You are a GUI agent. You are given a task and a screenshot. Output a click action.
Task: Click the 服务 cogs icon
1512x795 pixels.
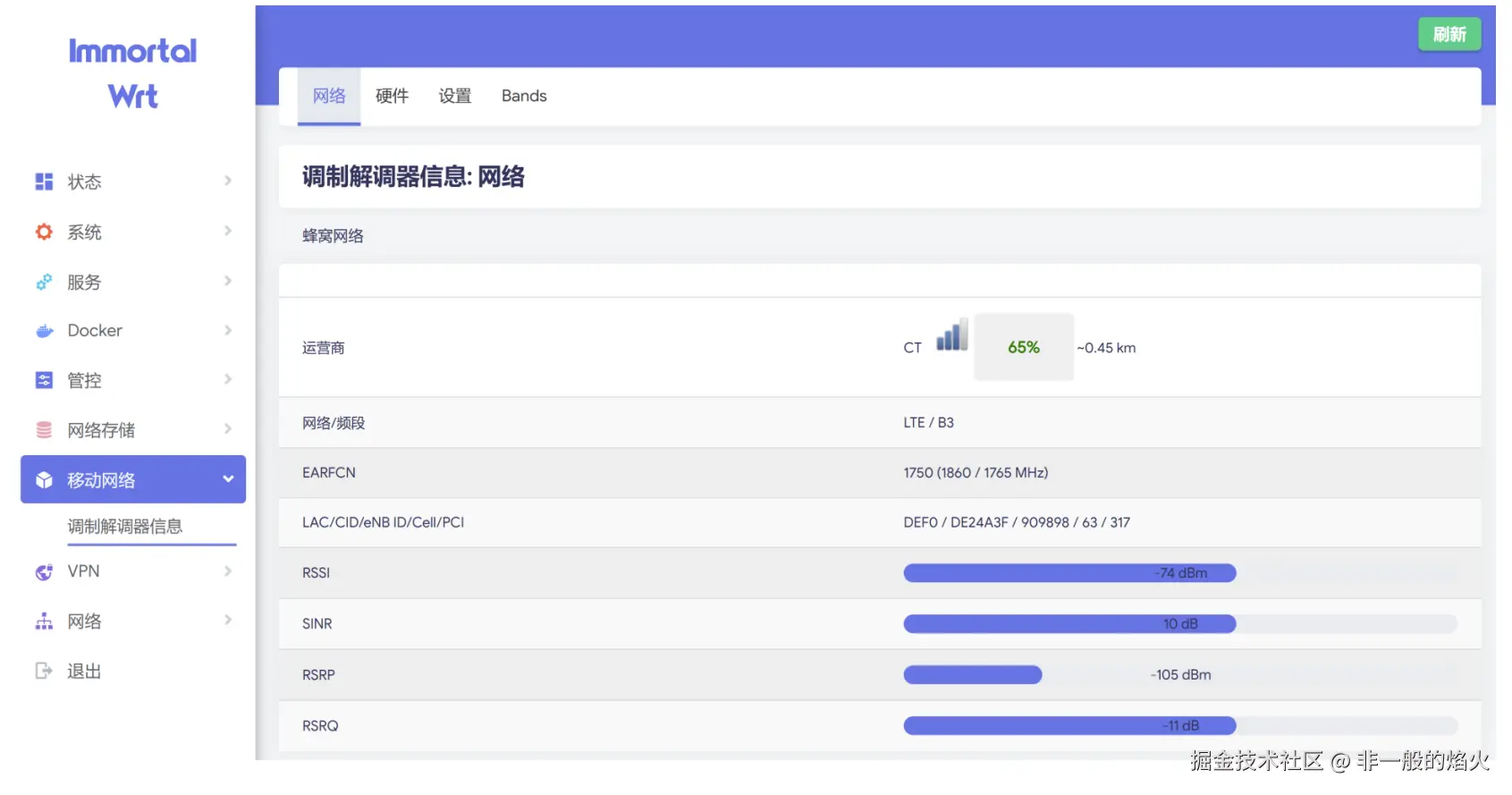pos(44,282)
